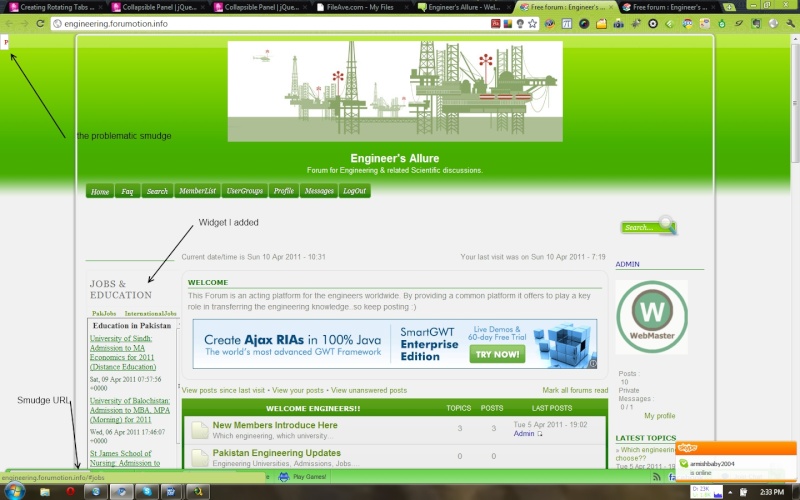Open the Messages navigation button
Image resolution: width=800 pixels, height=500 pixels.
coord(319,191)
